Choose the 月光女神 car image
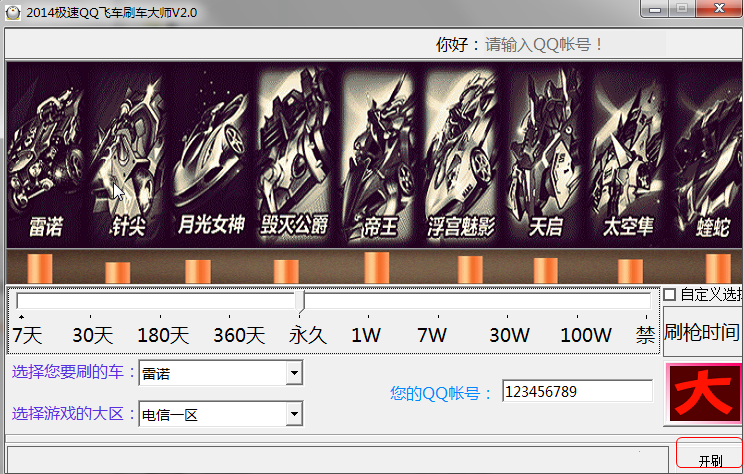 click(211, 155)
